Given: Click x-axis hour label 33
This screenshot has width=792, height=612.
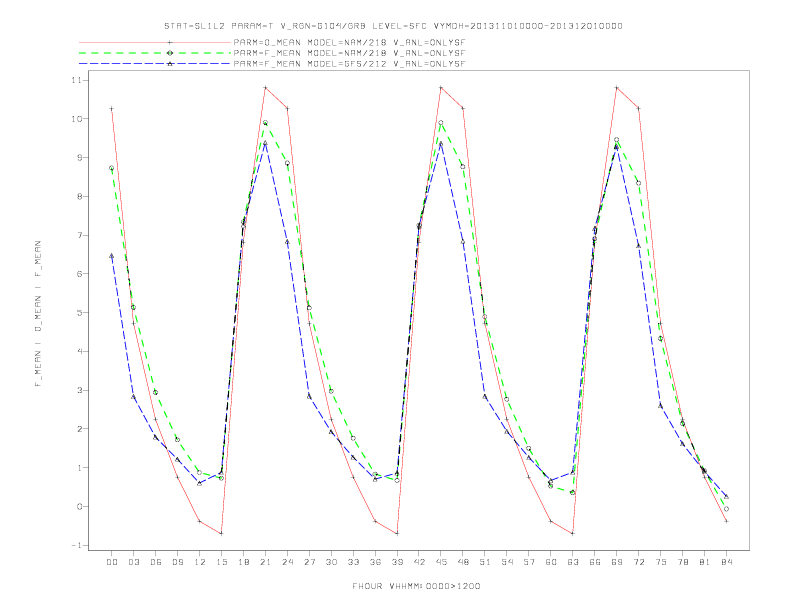Looking at the screenshot, I should (x=353, y=562).
